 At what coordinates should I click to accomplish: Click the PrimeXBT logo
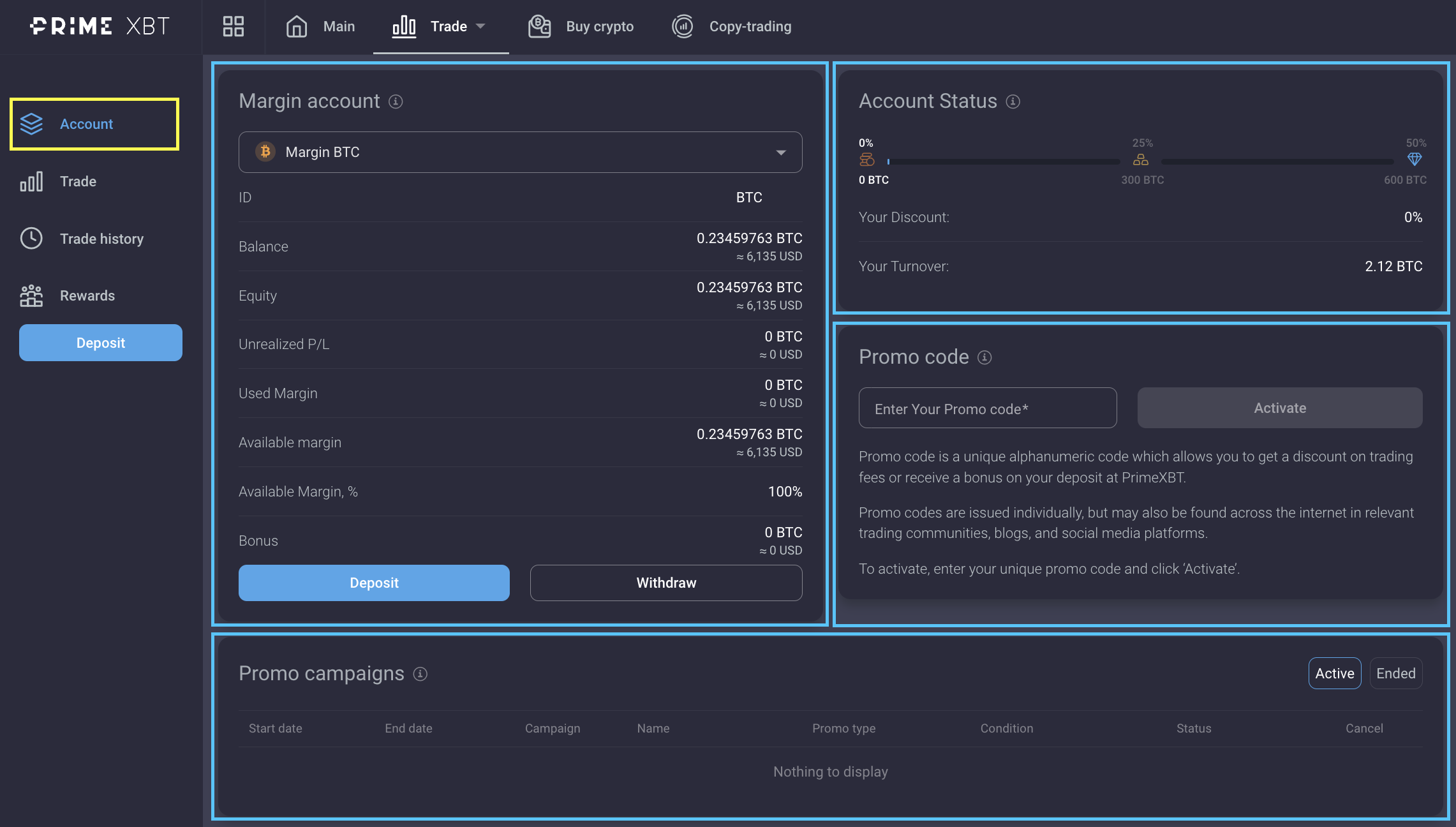(100, 26)
